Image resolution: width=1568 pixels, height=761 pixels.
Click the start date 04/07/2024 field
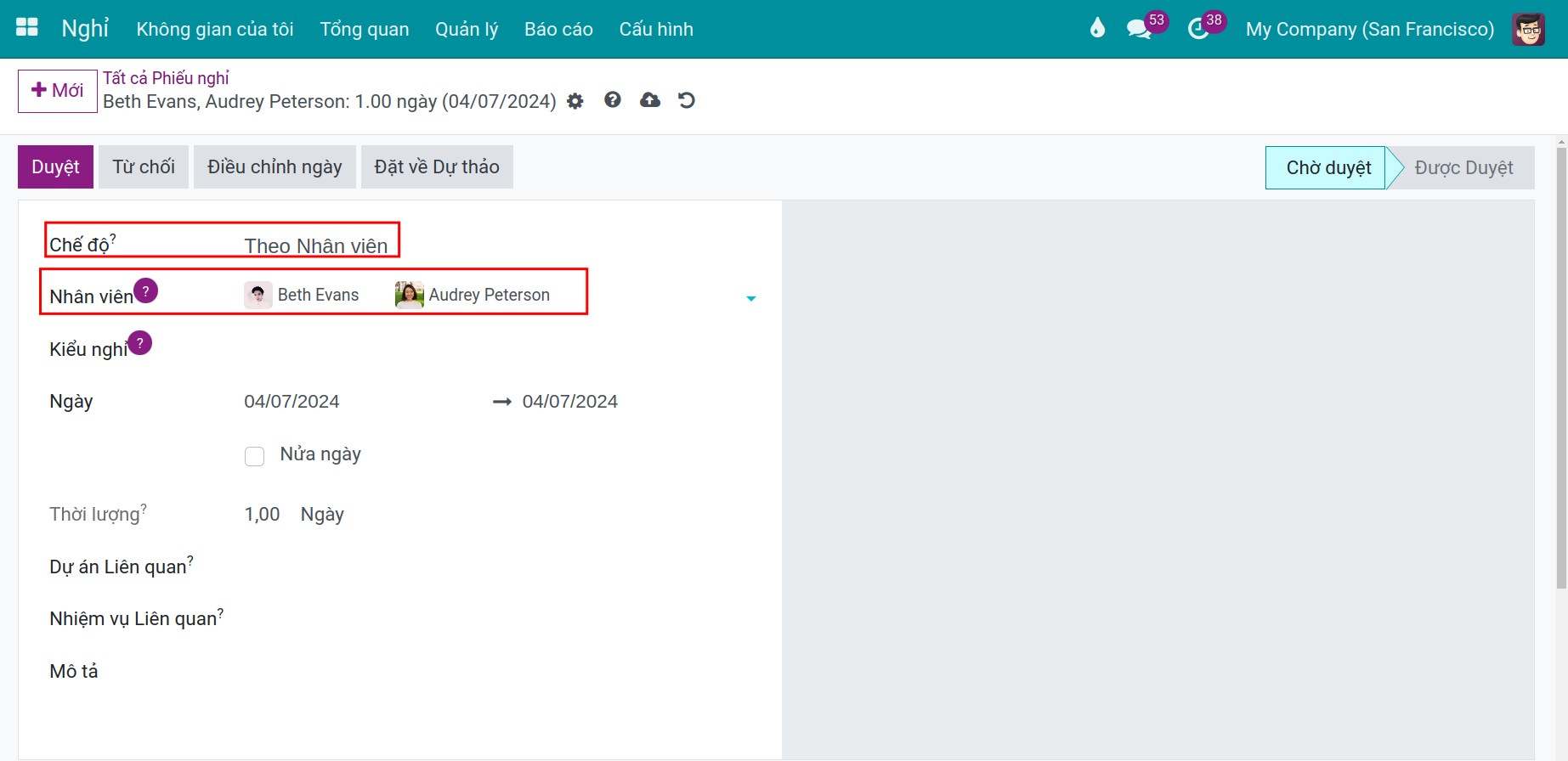[x=292, y=402]
